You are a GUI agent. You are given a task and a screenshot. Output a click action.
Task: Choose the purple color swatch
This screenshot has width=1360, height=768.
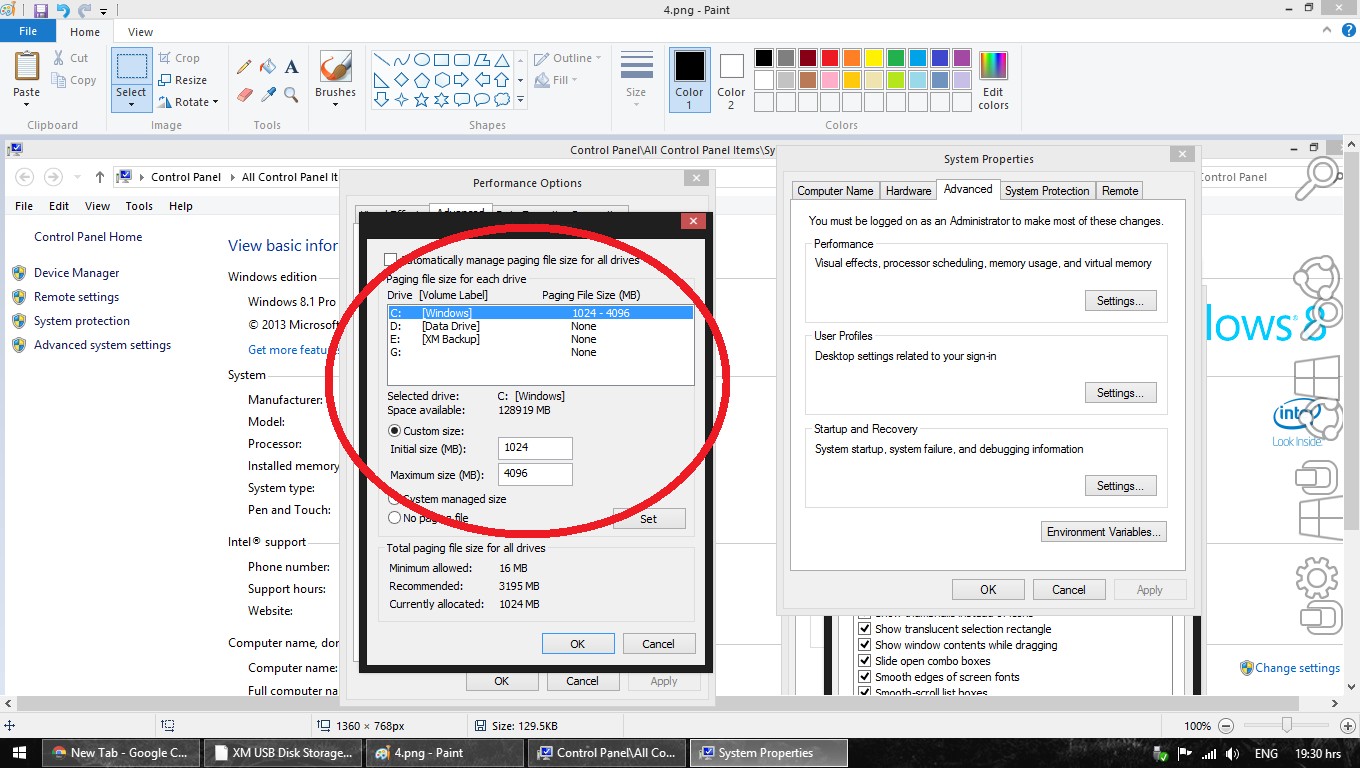tap(961, 58)
